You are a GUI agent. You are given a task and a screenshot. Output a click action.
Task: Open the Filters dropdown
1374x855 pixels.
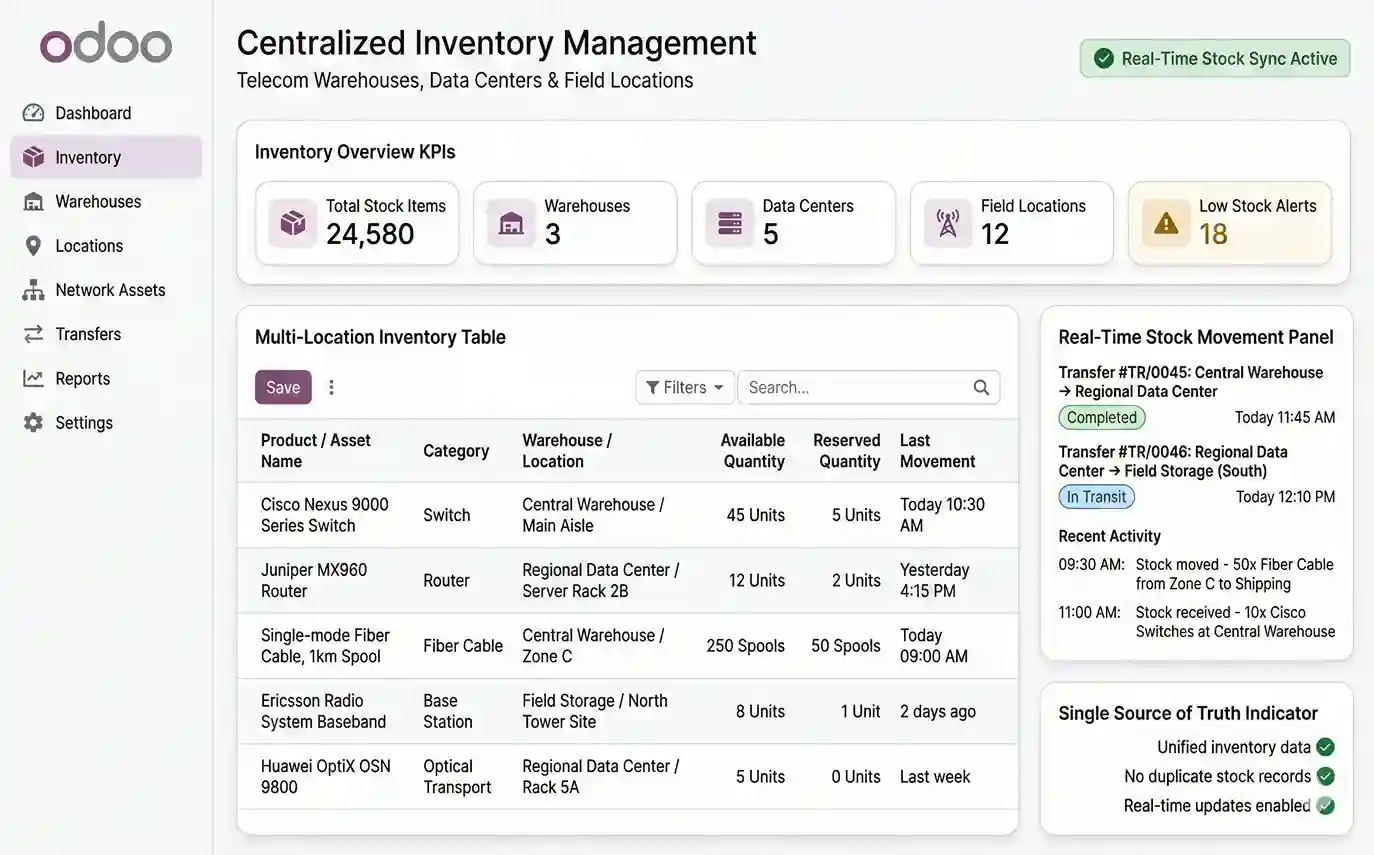tap(684, 387)
